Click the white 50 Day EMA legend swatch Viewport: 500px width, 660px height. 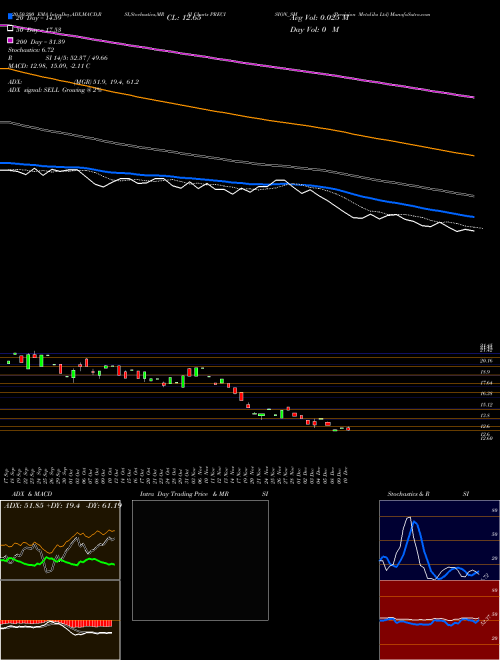[10, 29]
